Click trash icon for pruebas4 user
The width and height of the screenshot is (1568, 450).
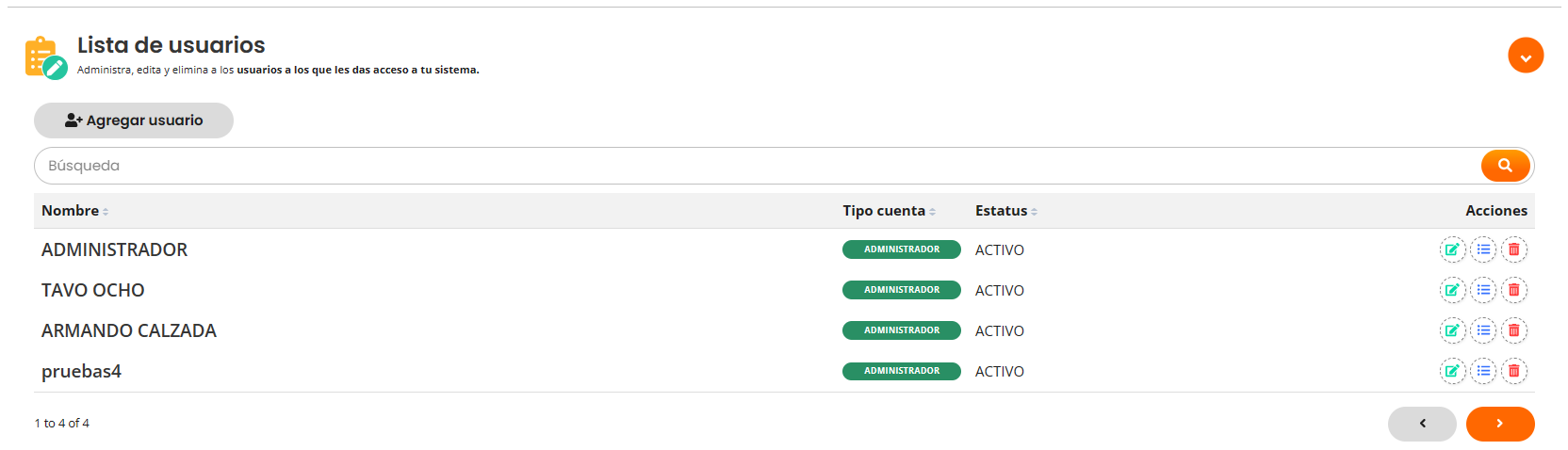click(x=1514, y=371)
